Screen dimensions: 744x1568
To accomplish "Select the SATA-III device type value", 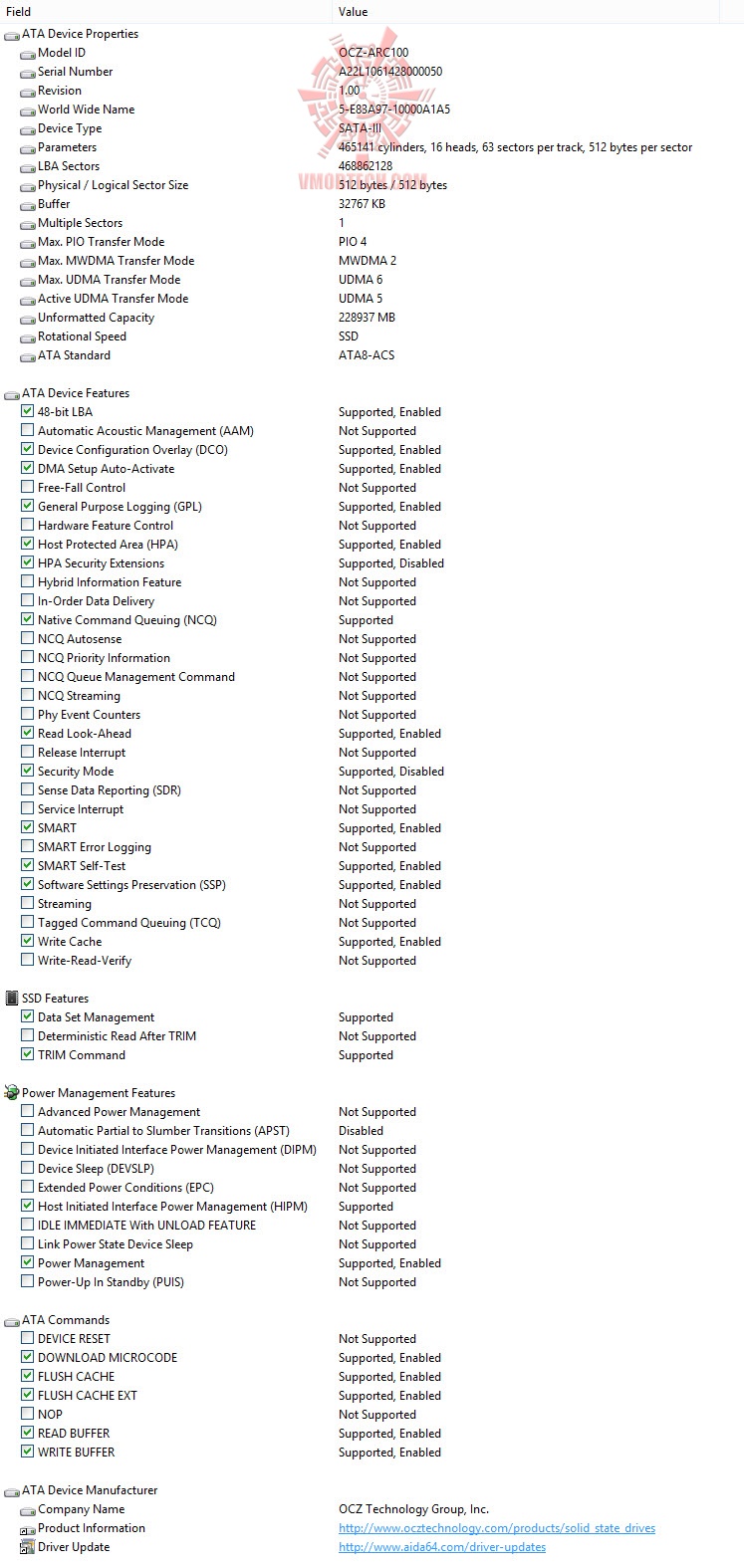I will 360,128.
